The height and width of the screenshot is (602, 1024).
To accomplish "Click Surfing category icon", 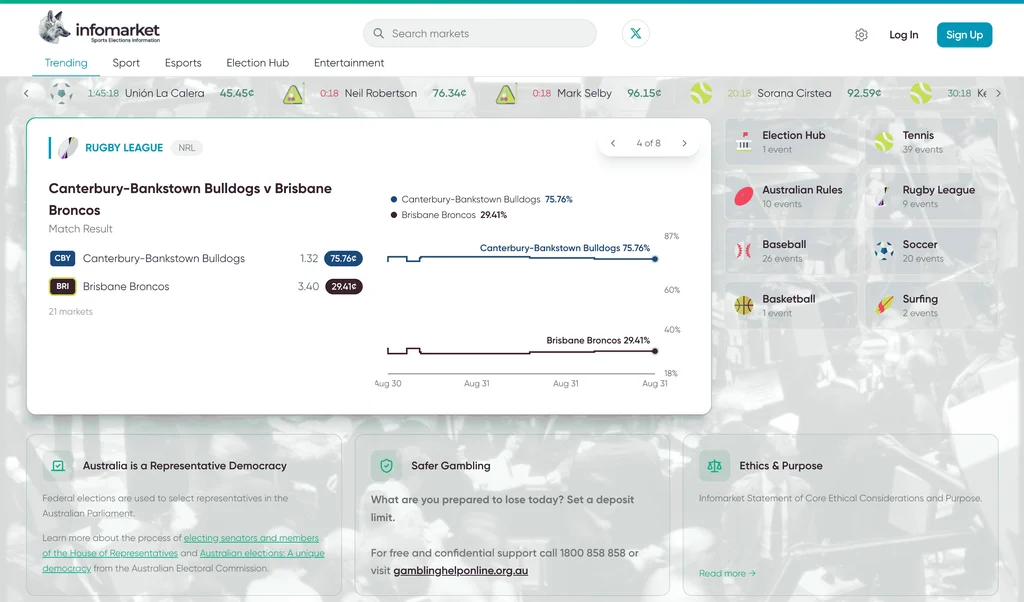I will 884,305.
